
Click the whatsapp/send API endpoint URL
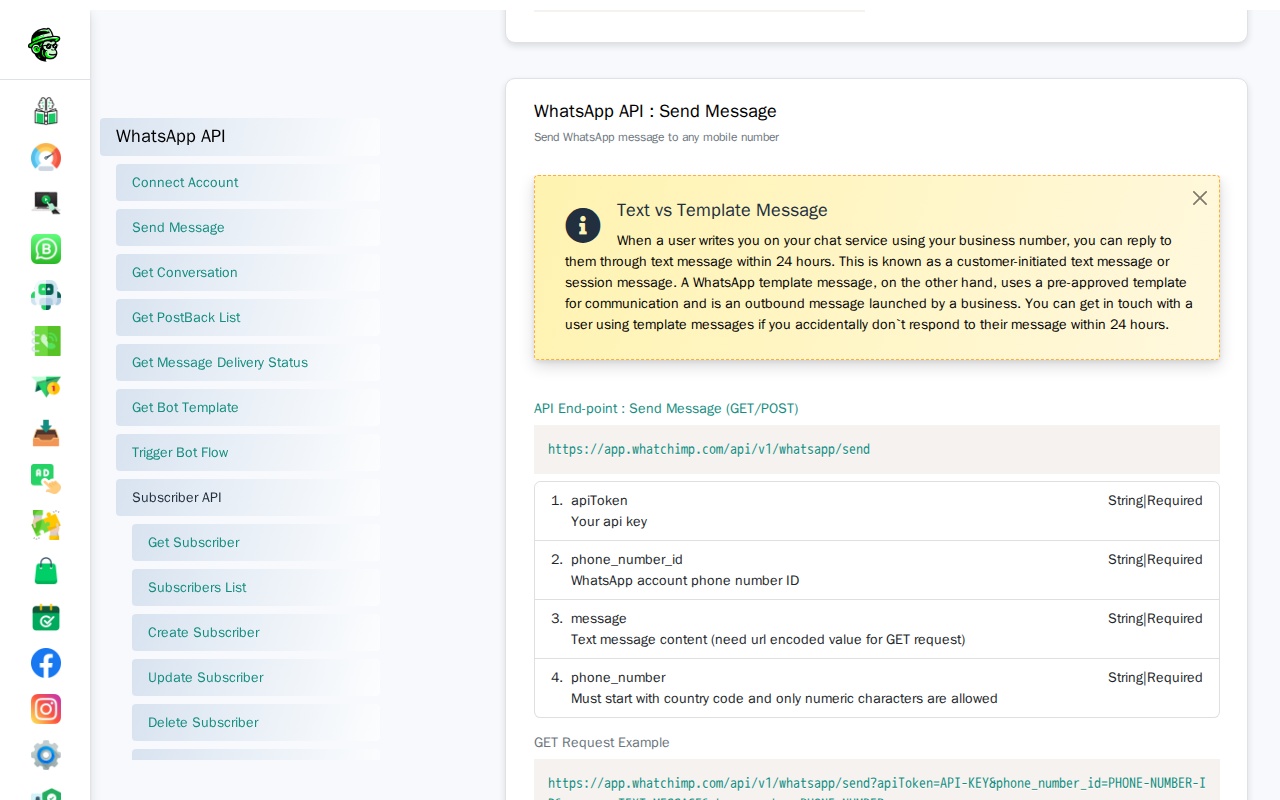(709, 450)
